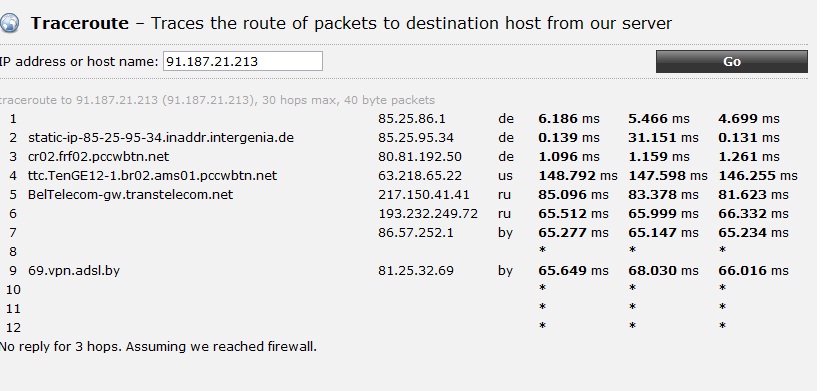Click IP address 86.57.252.1
Screen dimensions: 828x391
tap(416, 233)
